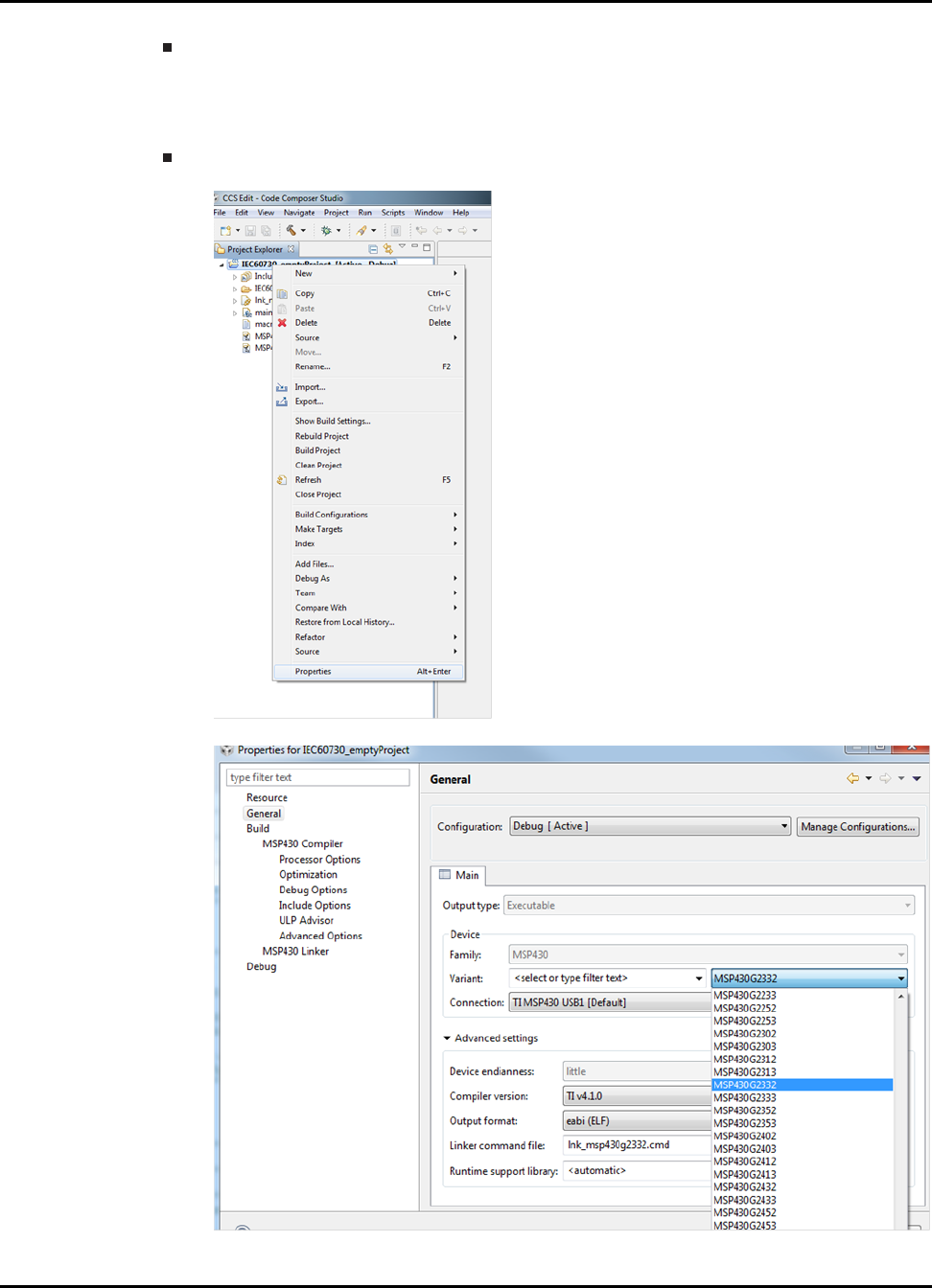The image size is (932, 1288).
Task: Click the forward arrow in the Properties dialog
Action: click(x=885, y=778)
